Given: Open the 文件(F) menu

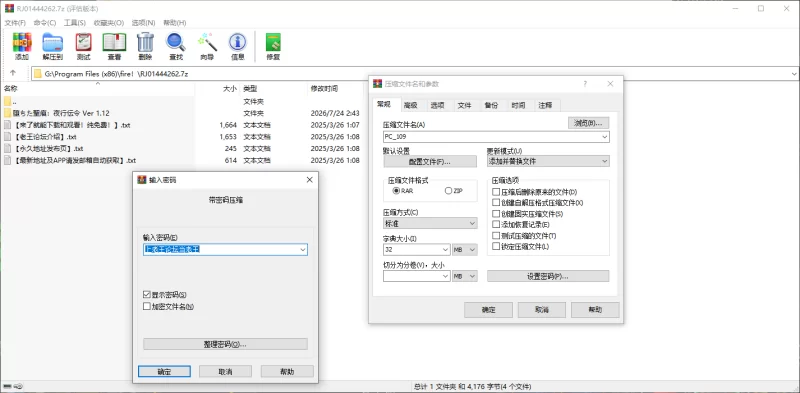Looking at the screenshot, I should (15, 23).
